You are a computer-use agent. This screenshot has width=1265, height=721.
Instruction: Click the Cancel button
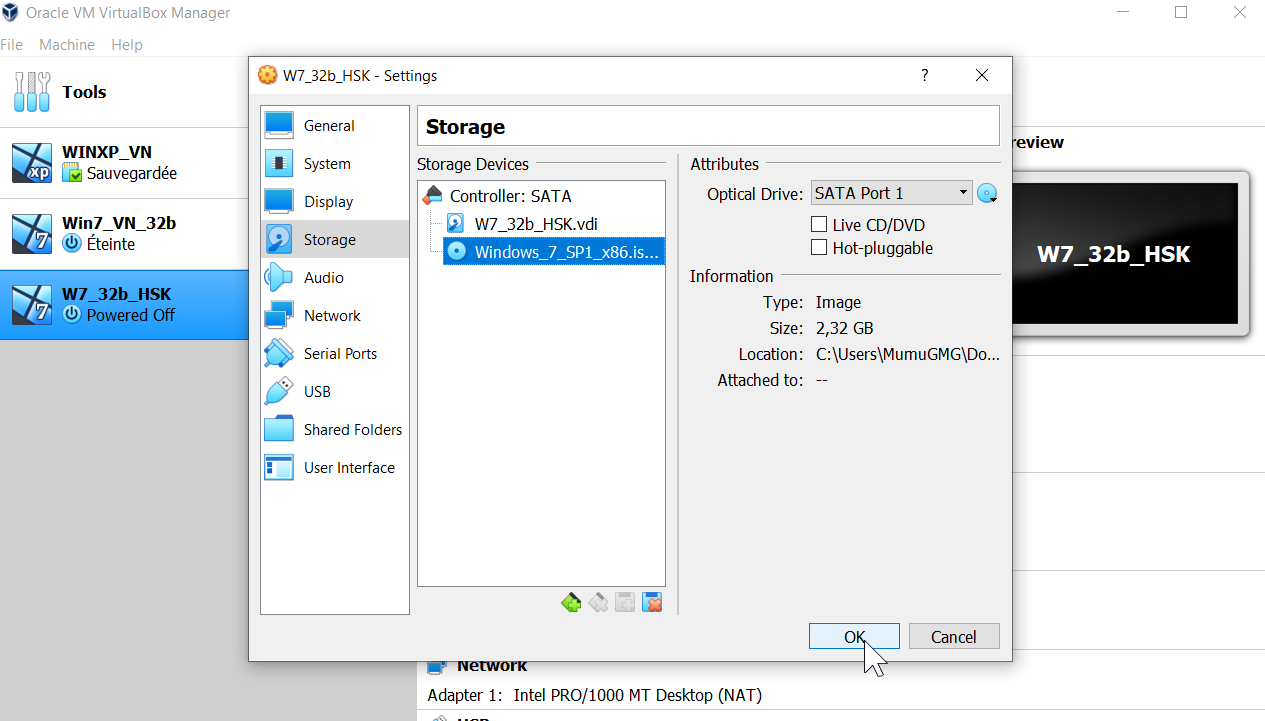954,637
